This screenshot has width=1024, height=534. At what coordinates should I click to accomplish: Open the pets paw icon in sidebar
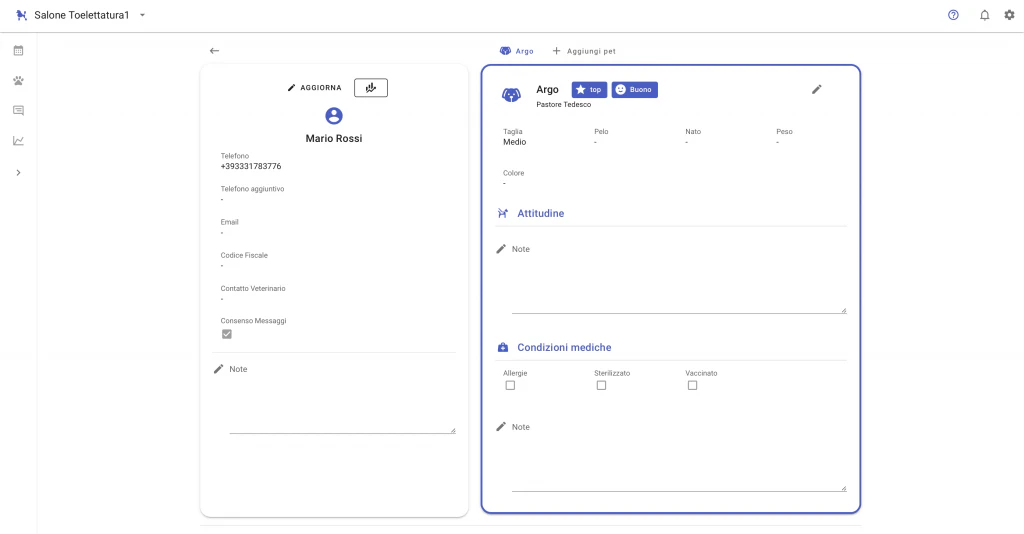click(x=18, y=80)
